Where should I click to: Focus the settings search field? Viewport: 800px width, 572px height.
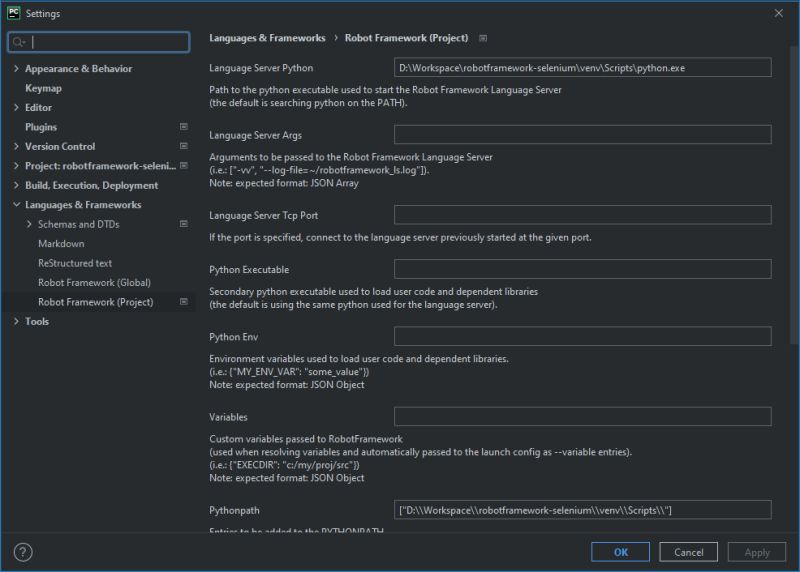[x=99, y=42]
